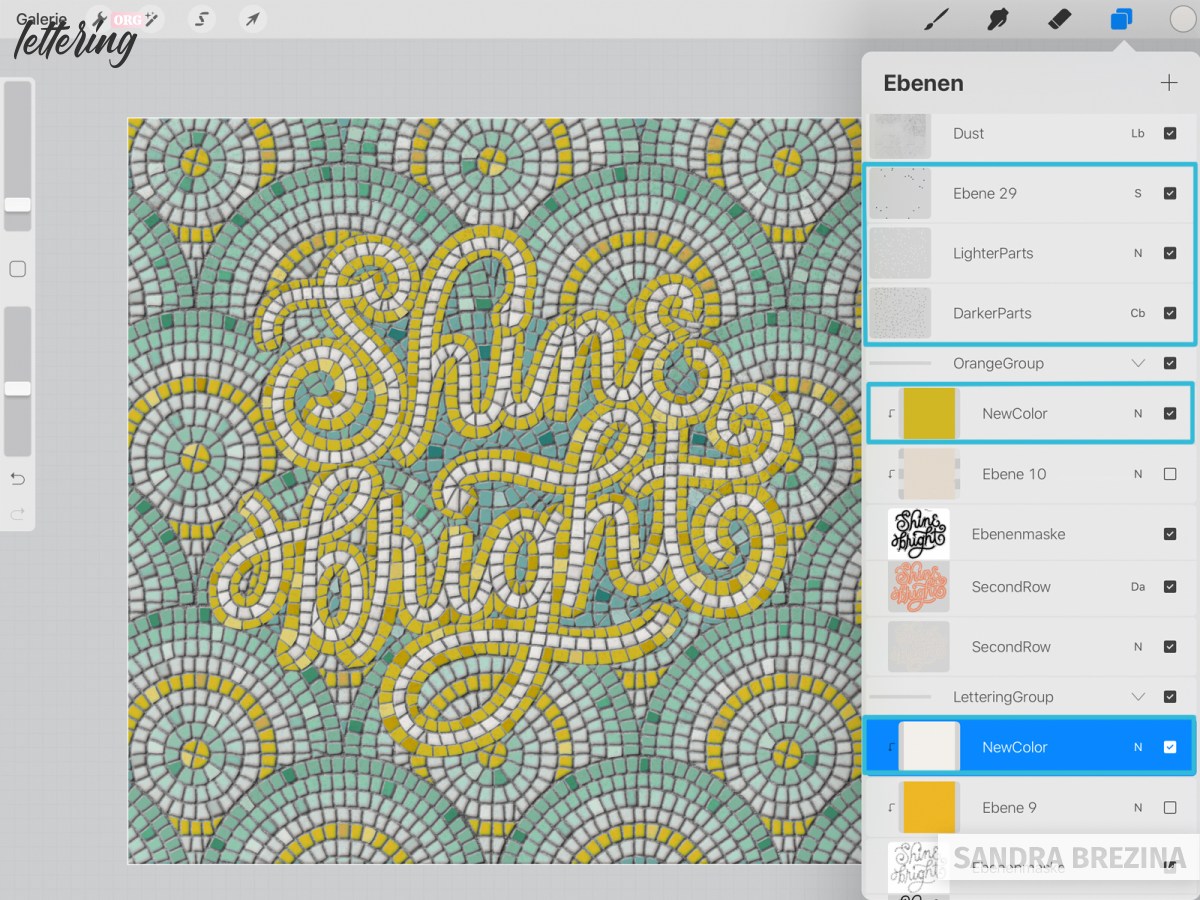Select the Paint brush tool
The image size is (1200, 900).
936,19
